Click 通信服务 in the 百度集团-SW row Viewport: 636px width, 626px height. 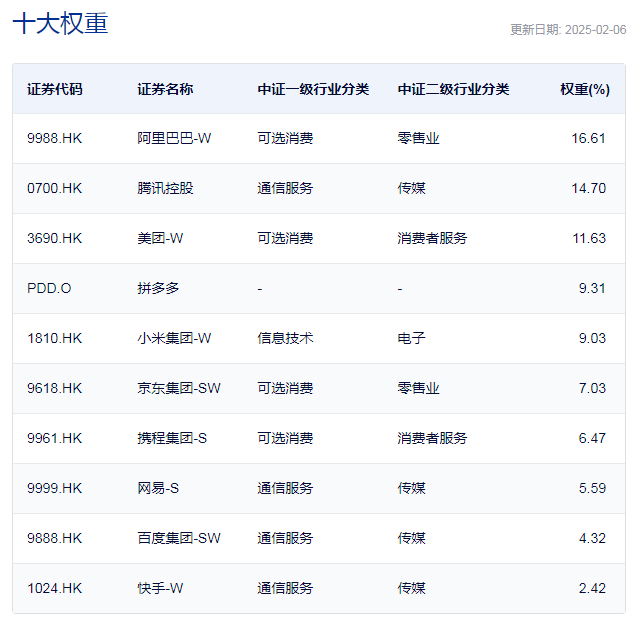pyautogui.click(x=285, y=538)
